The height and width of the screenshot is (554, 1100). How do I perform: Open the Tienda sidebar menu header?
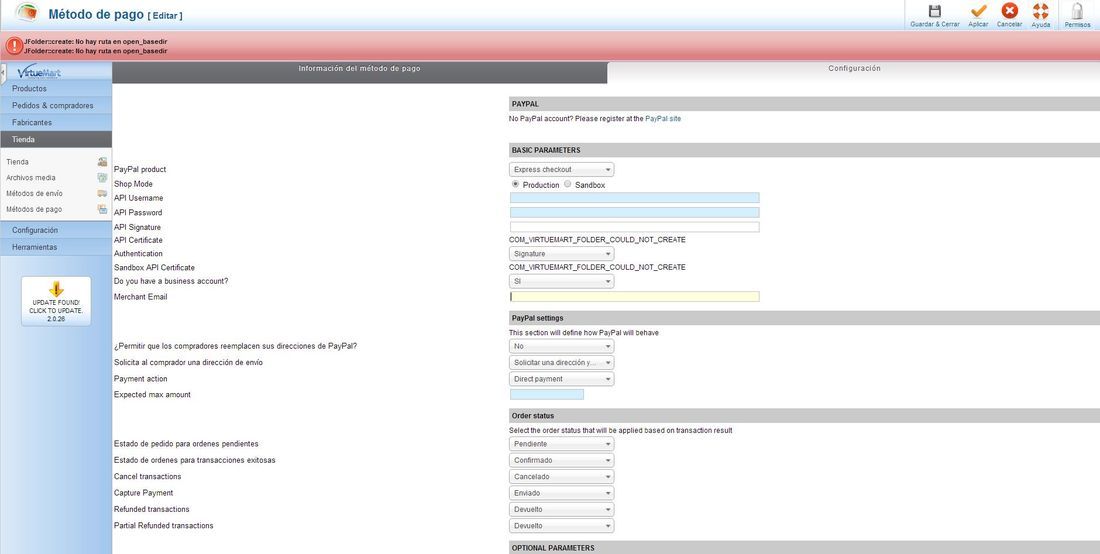(x=56, y=140)
